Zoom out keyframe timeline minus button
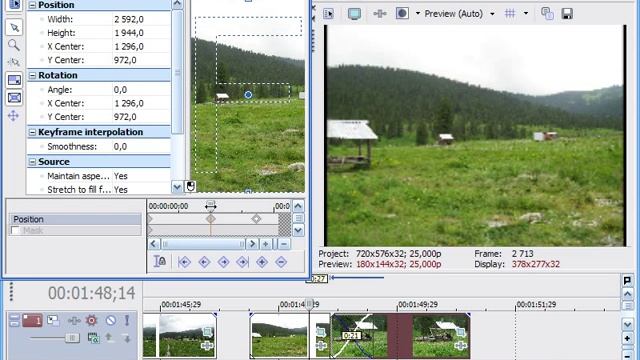 pyautogui.click(x=284, y=244)
